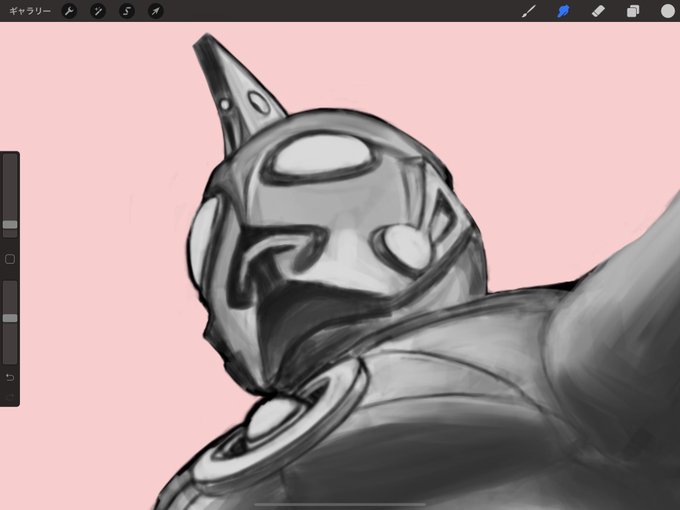The image size is (680, 510).
Task: Open the ギャラリー gallery view
Action: pos(30,11)
